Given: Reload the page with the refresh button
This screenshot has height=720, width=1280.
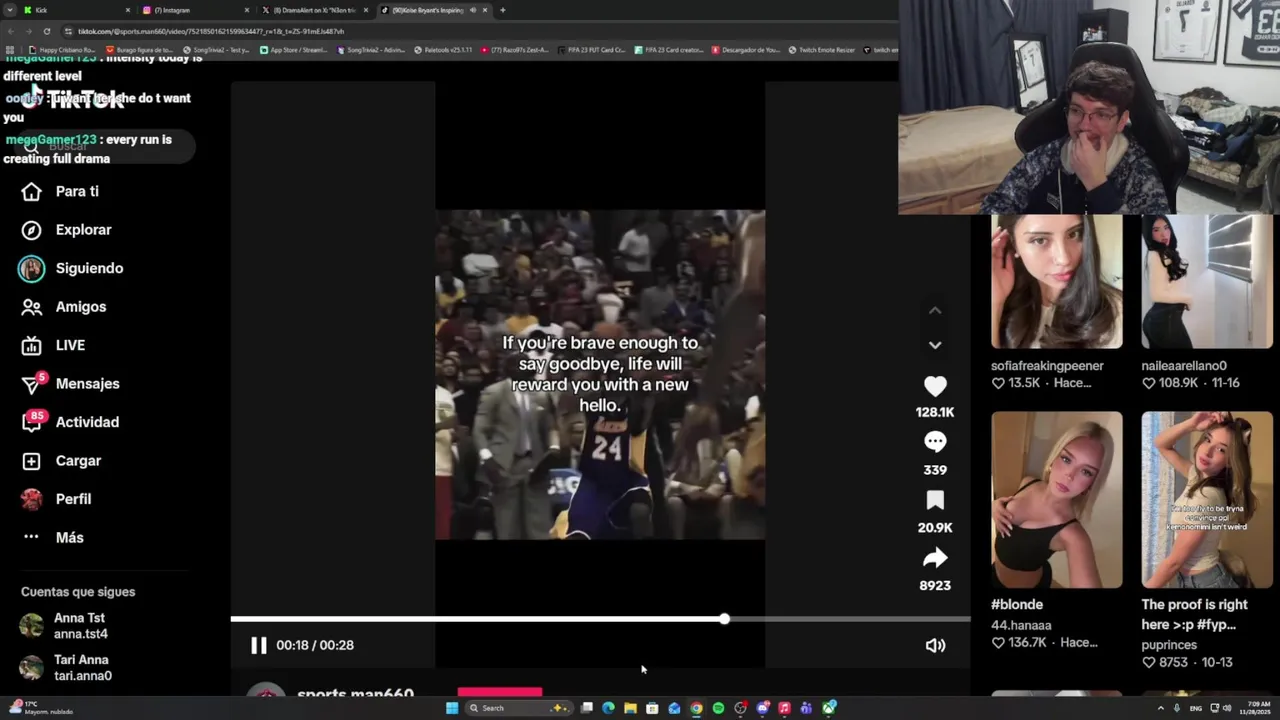Looking at the screenshot, I should (x=46, y=31).
